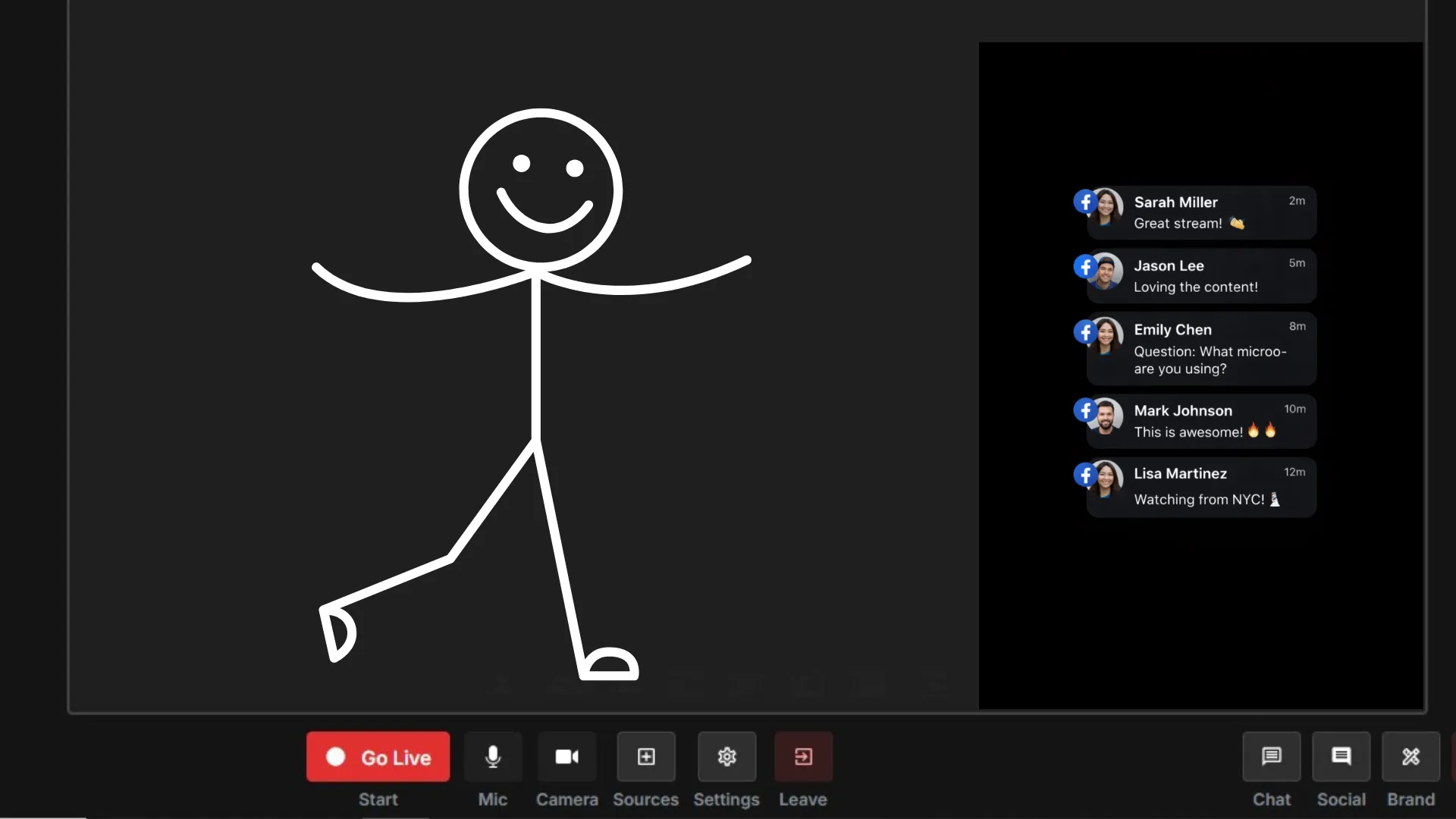1456x819 pixels.
Task: Click Mark Johnson's avatar with Facebook badge
Action: point(1100,416)
